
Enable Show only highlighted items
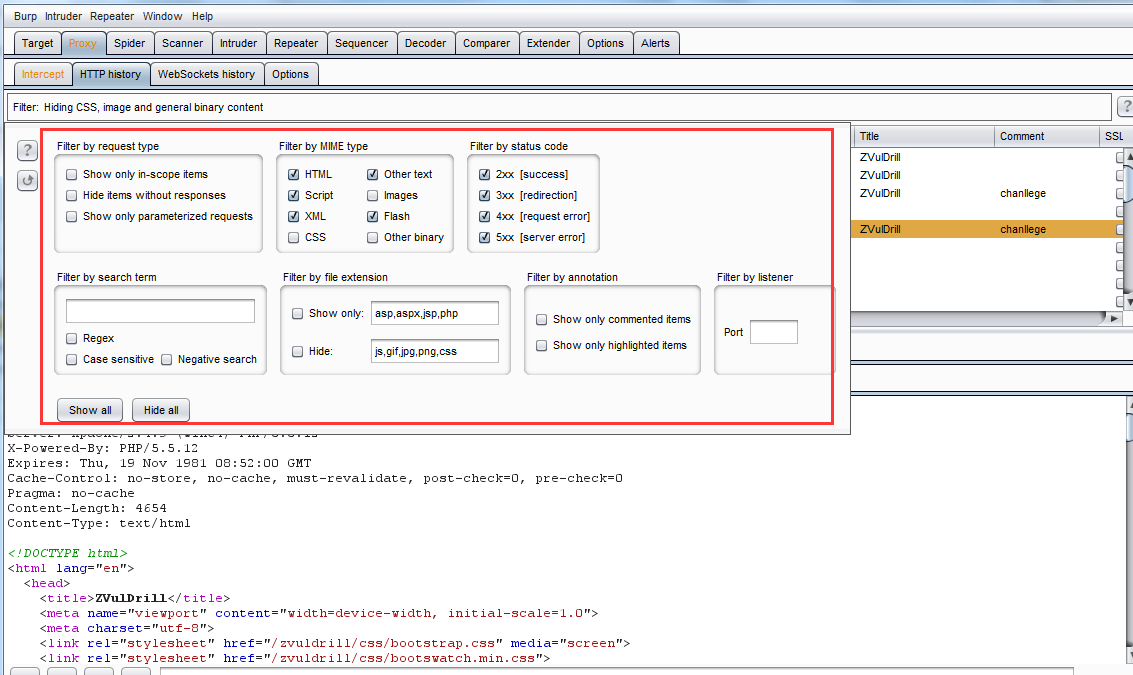coord(541,345)
